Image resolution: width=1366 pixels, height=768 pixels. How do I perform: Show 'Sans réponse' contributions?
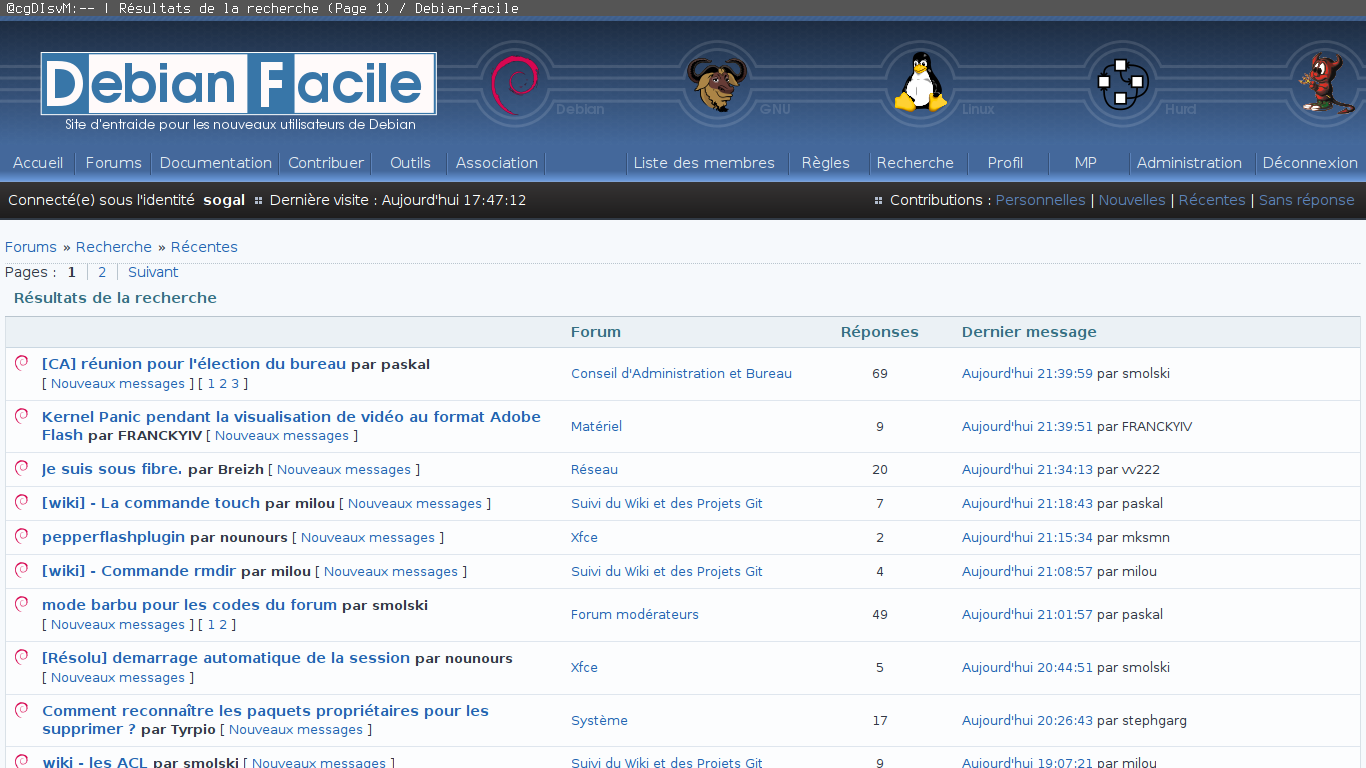click(1306, 200)
